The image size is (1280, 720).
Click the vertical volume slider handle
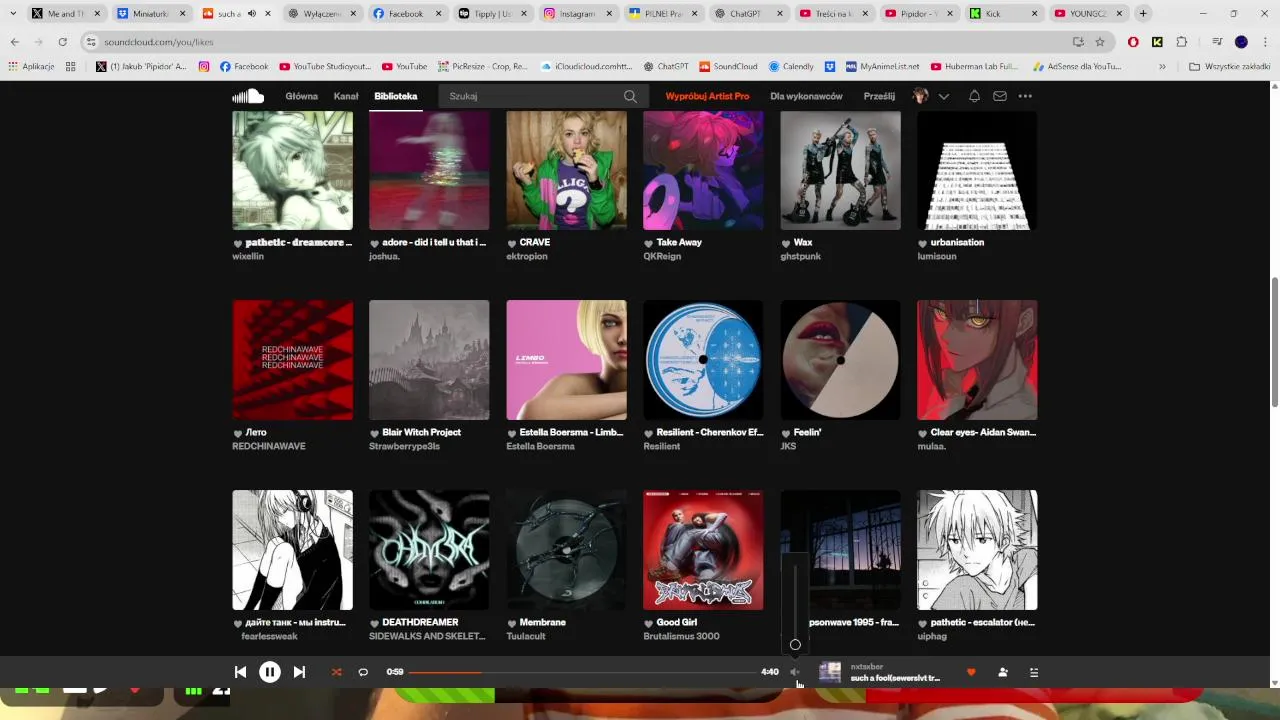click(x=795, y=645)
